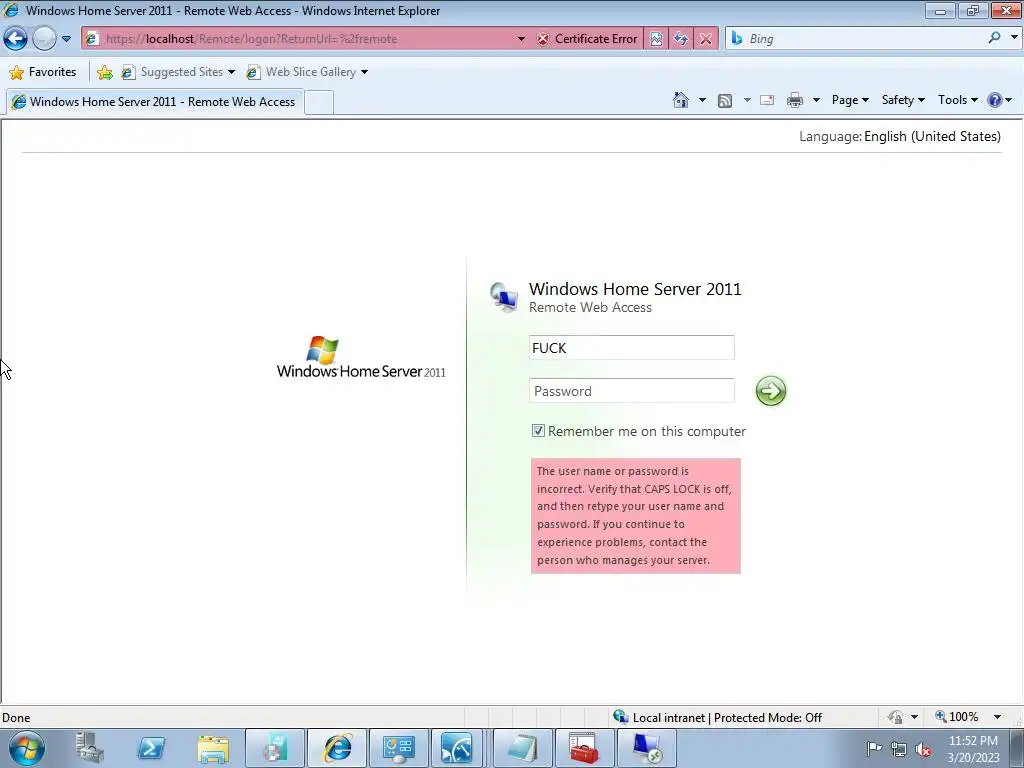
Task: Click the user name field containing text
Action: coord(632,347)
